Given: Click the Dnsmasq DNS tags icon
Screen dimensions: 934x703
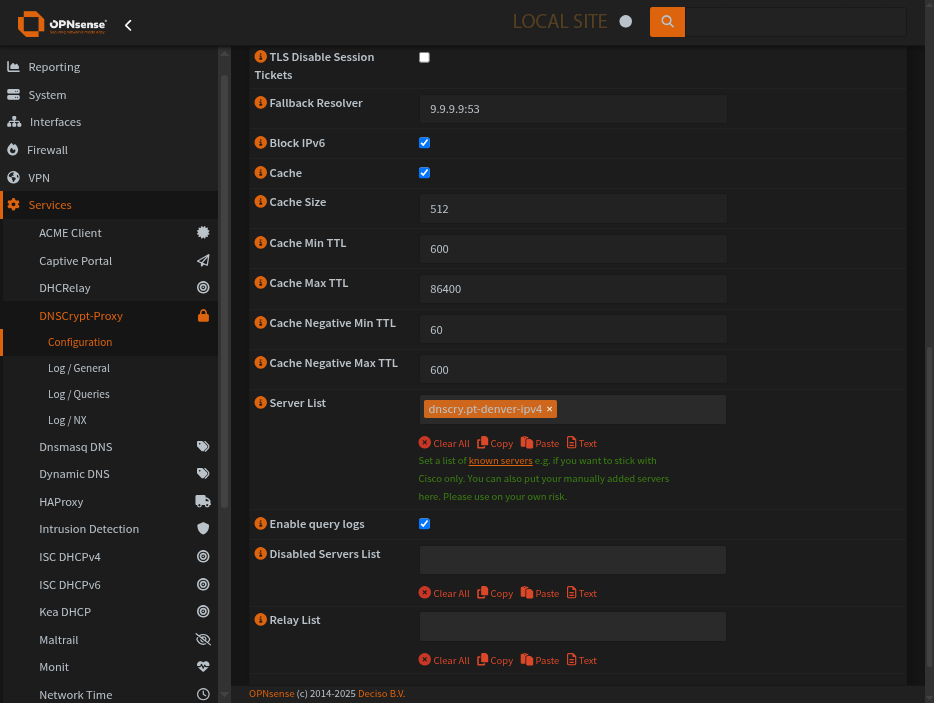Looking at the screenshot, I should coord(203,446).
